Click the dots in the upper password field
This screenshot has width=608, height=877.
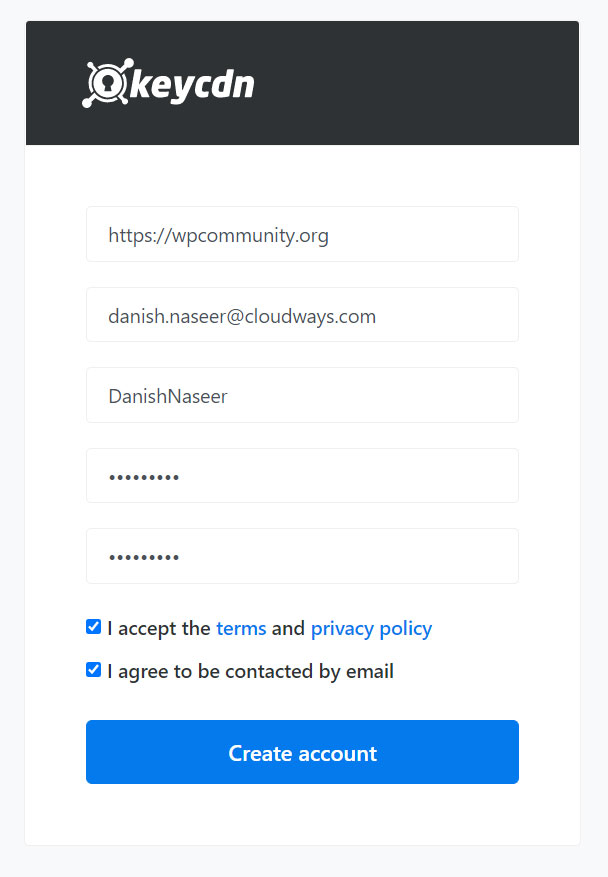pos(144,477)
